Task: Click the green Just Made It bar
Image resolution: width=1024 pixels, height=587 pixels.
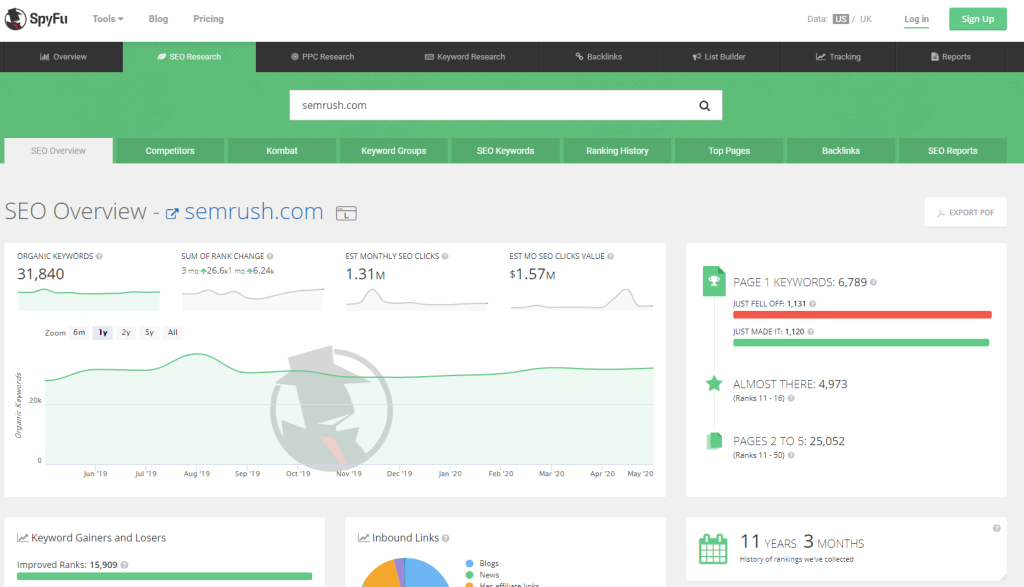Action: click(x=861, y=343)
